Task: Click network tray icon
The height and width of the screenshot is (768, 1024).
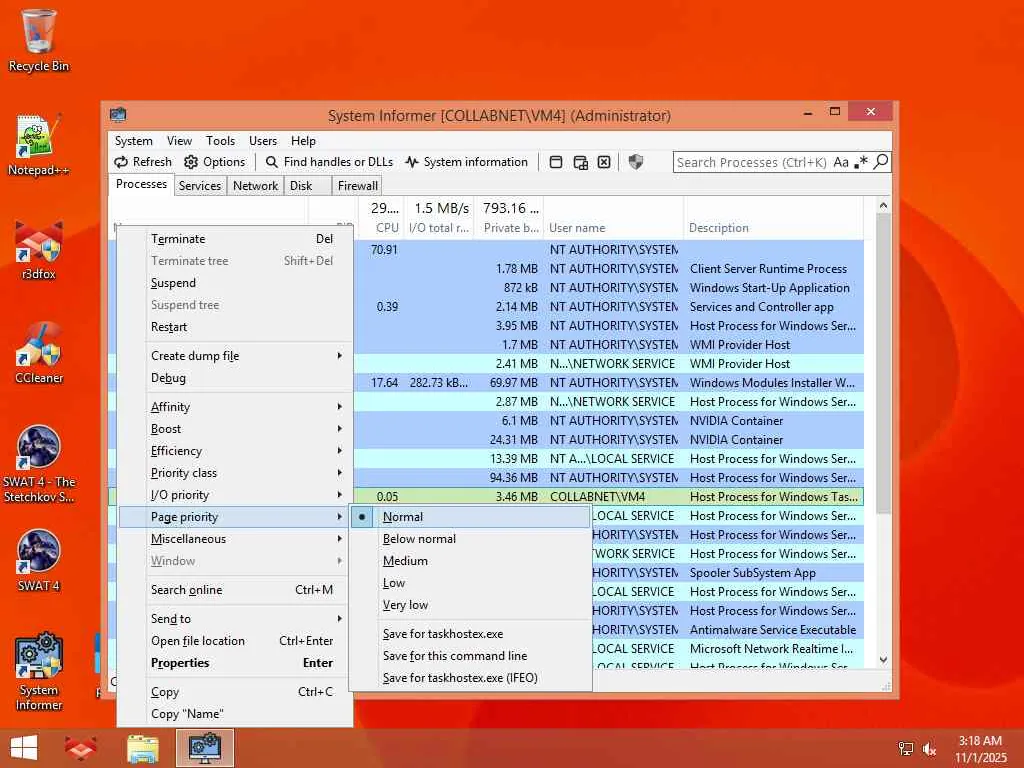Action: (905, 749)
